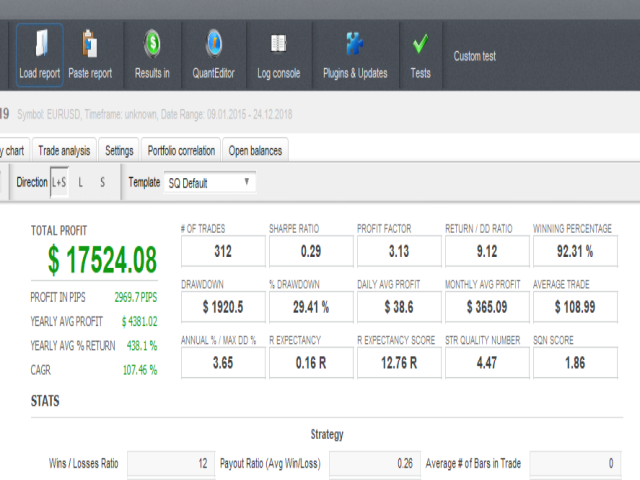Select Custom test in the toolbar

475,57
